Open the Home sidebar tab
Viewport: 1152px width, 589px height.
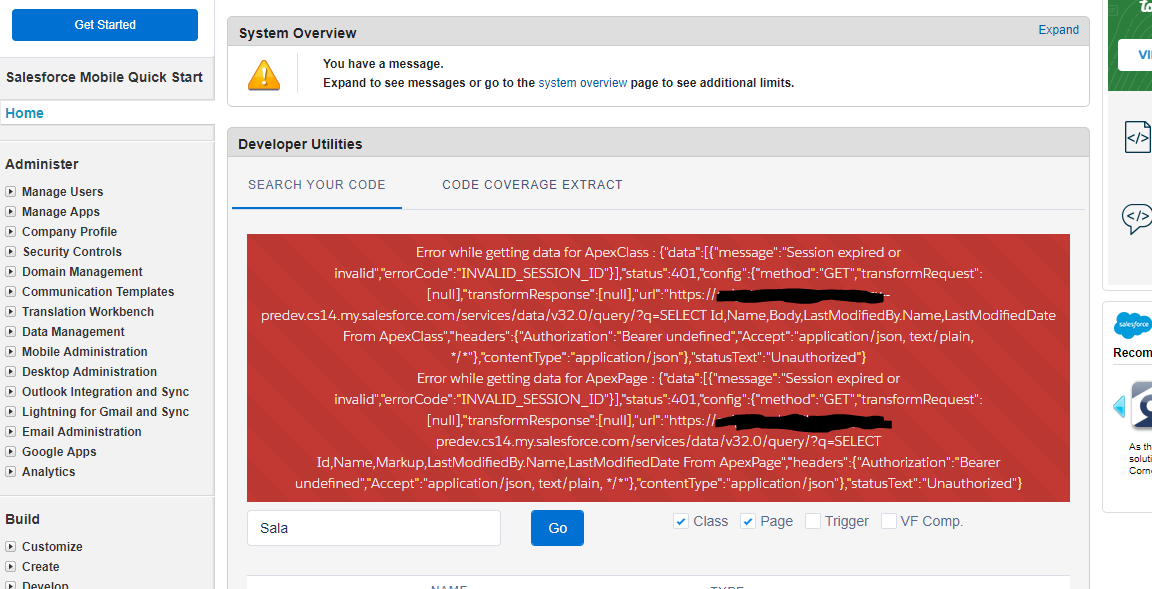click(x=24, y=113)
